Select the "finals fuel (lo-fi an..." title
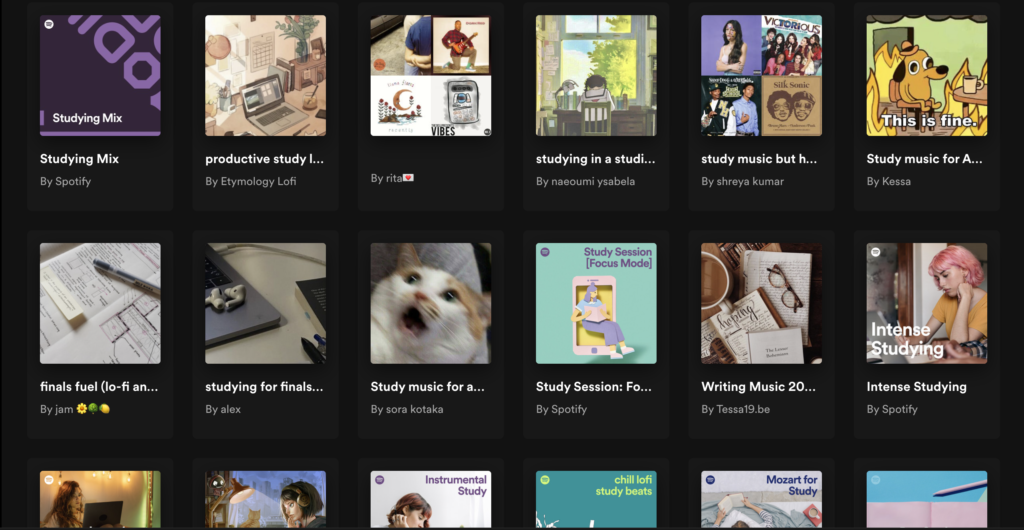 click(99, 386)
